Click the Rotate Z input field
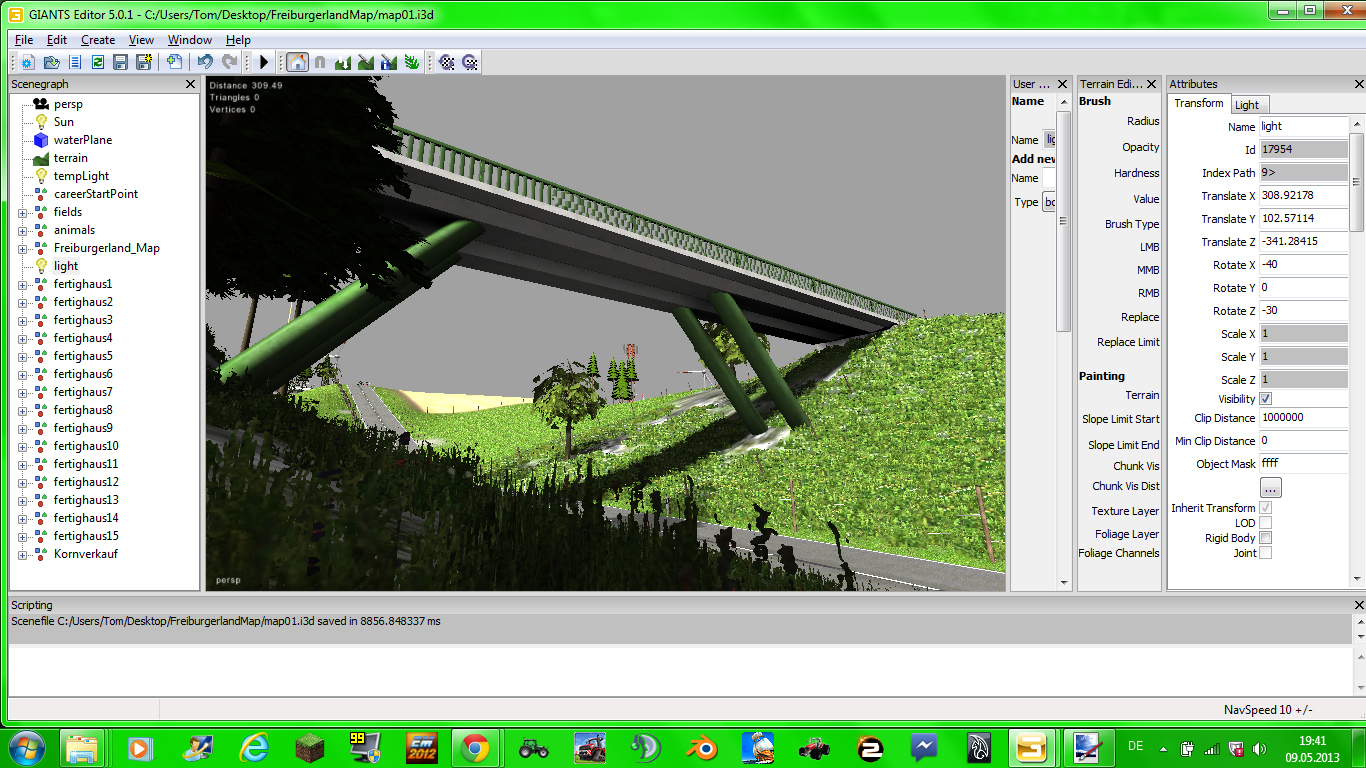The width and height of the screenshot is (1366, 768). [1304, 311]
